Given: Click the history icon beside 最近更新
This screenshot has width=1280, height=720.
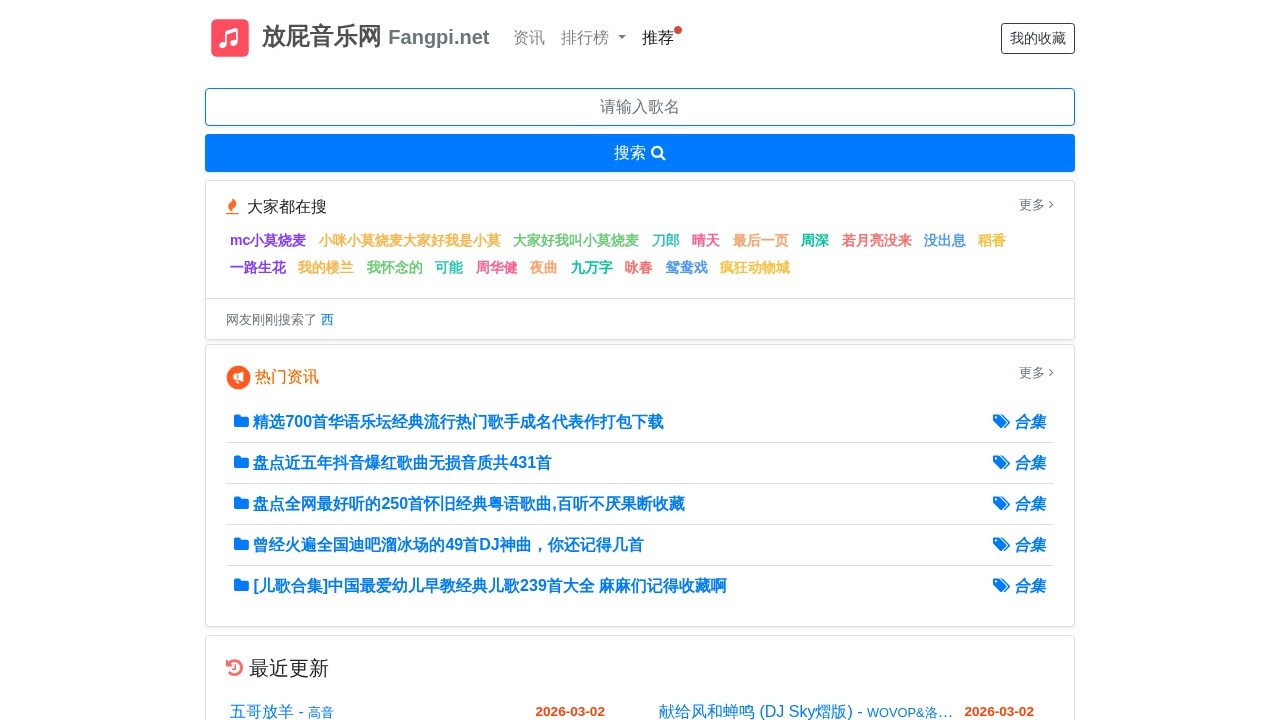Looking at the screenshot, I should 234,667.
